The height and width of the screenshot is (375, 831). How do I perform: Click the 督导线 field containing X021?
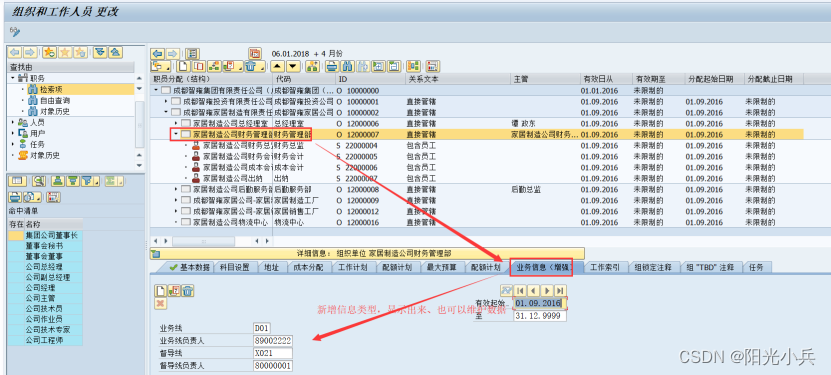273,353
